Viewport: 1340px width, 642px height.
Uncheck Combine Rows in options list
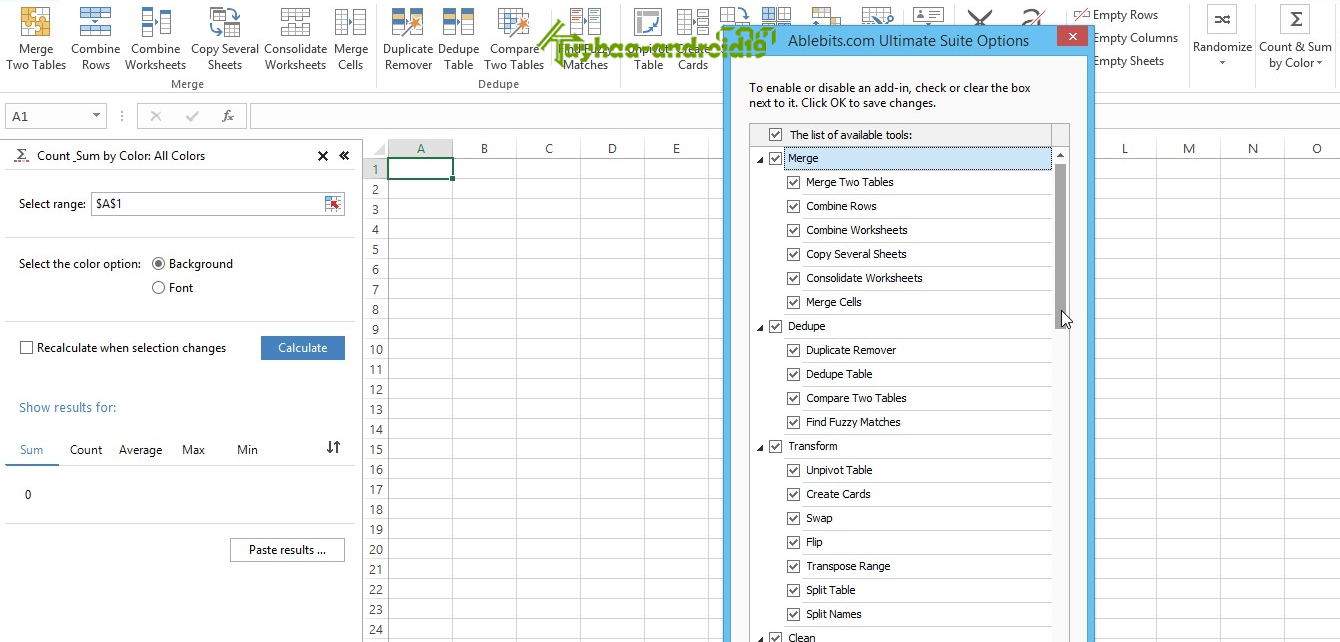(794, 206)
